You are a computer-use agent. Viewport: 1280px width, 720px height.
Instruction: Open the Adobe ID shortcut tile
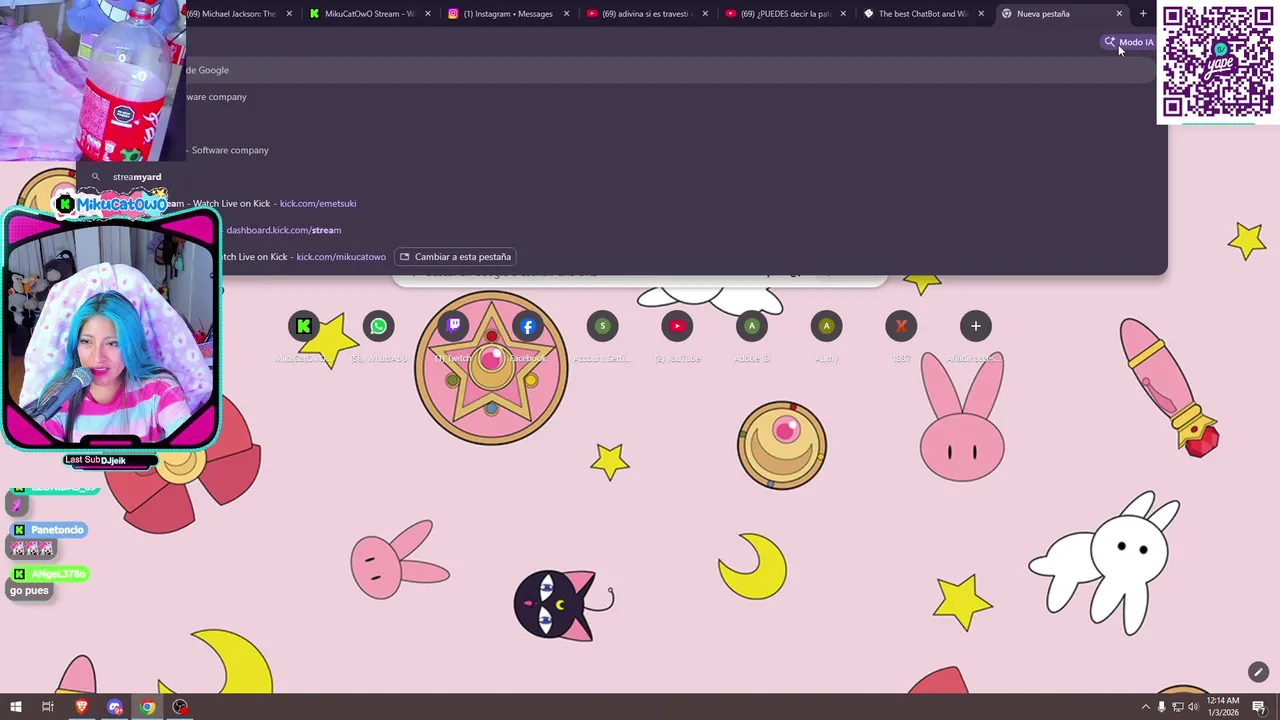752,326
